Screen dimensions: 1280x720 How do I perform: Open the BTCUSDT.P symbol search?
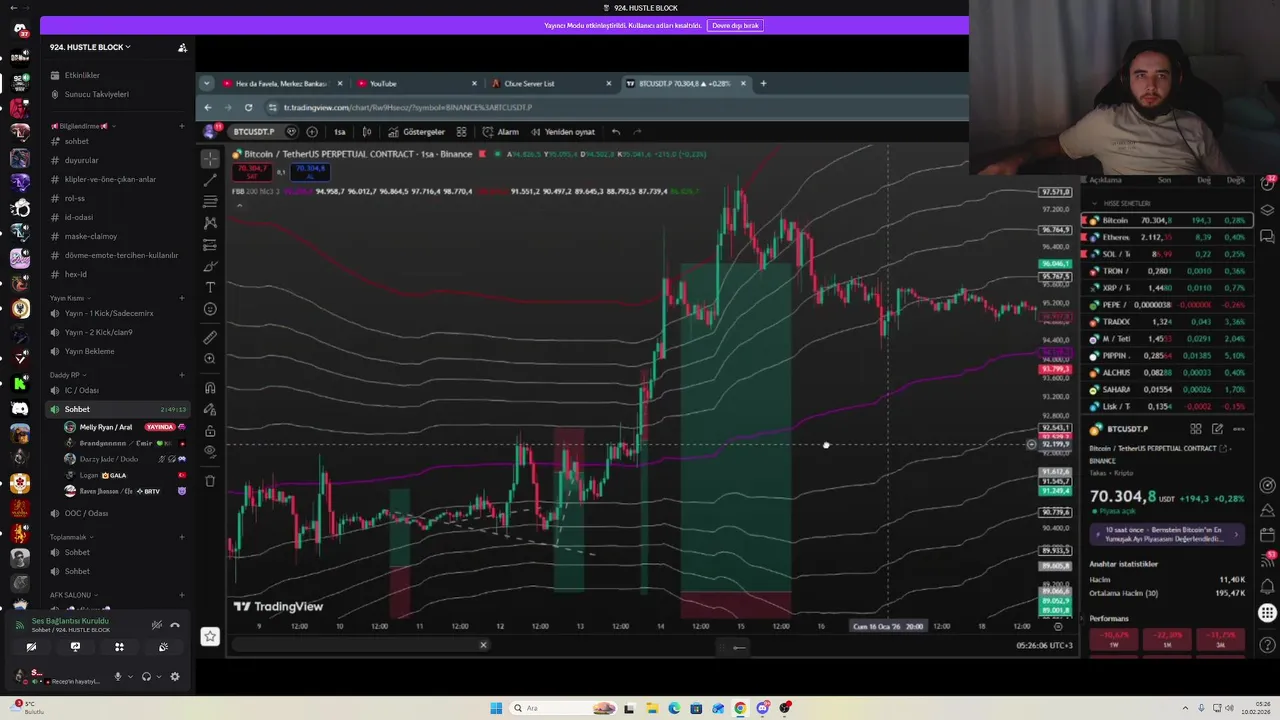(x=253, y=131)
